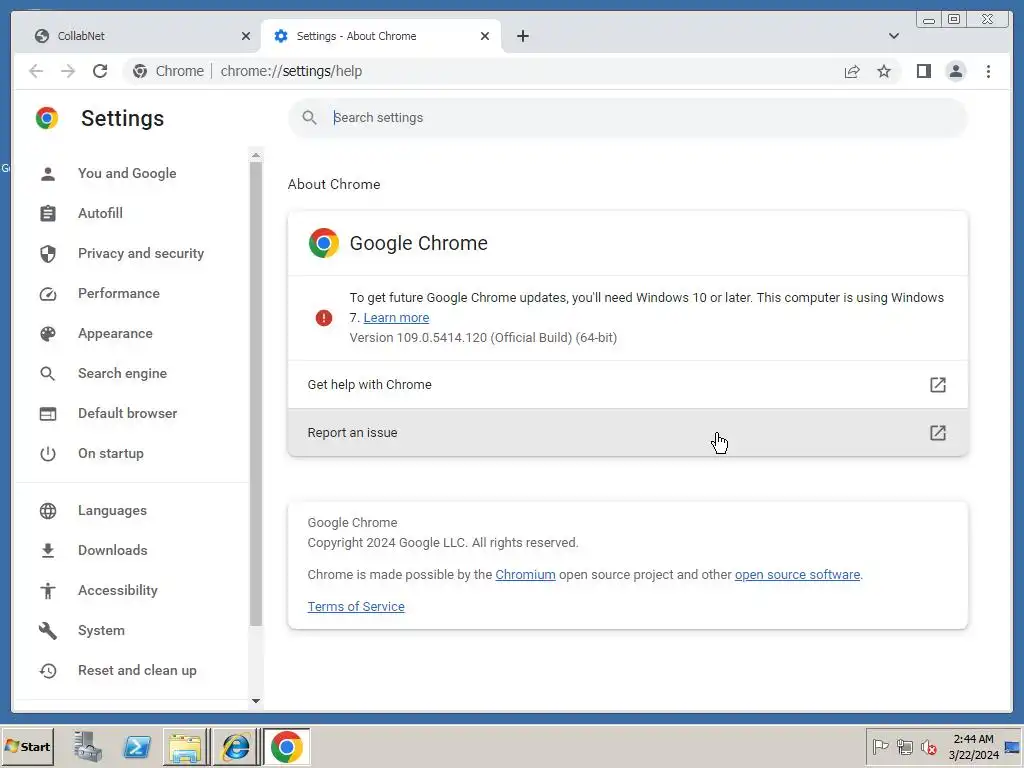Open Autofill settings
Screen dimensions: 1024x768
pos(101,213)
